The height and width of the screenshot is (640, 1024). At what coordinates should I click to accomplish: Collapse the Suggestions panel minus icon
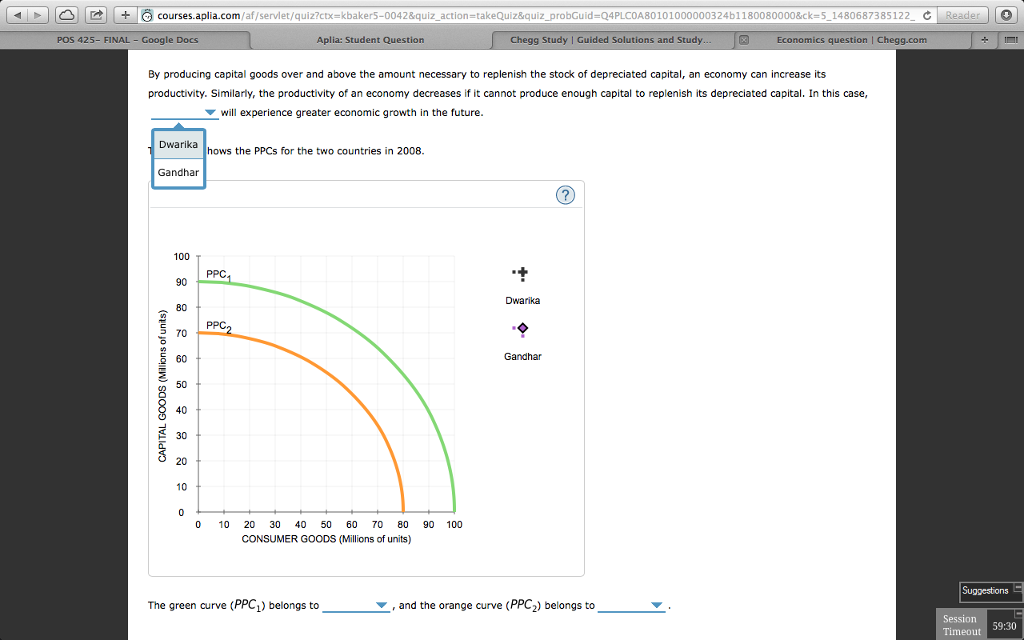point(1017,588)
